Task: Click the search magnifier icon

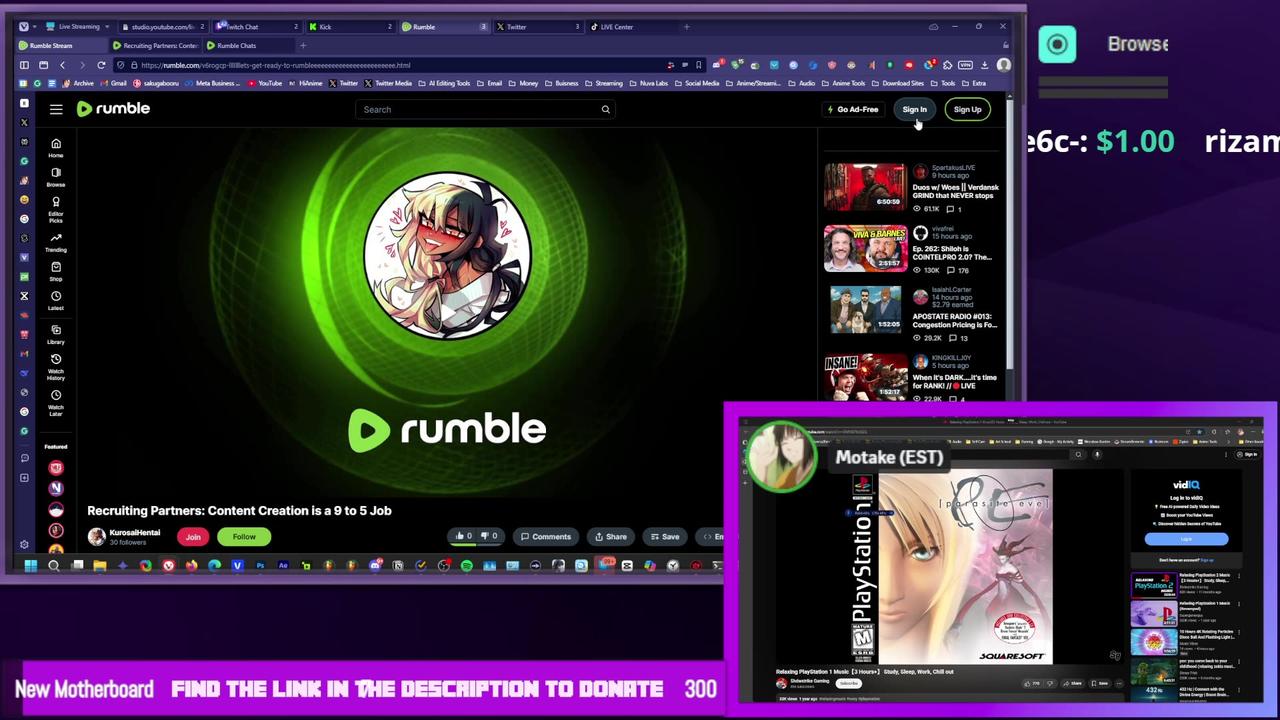Action: (x=605, y=109)
